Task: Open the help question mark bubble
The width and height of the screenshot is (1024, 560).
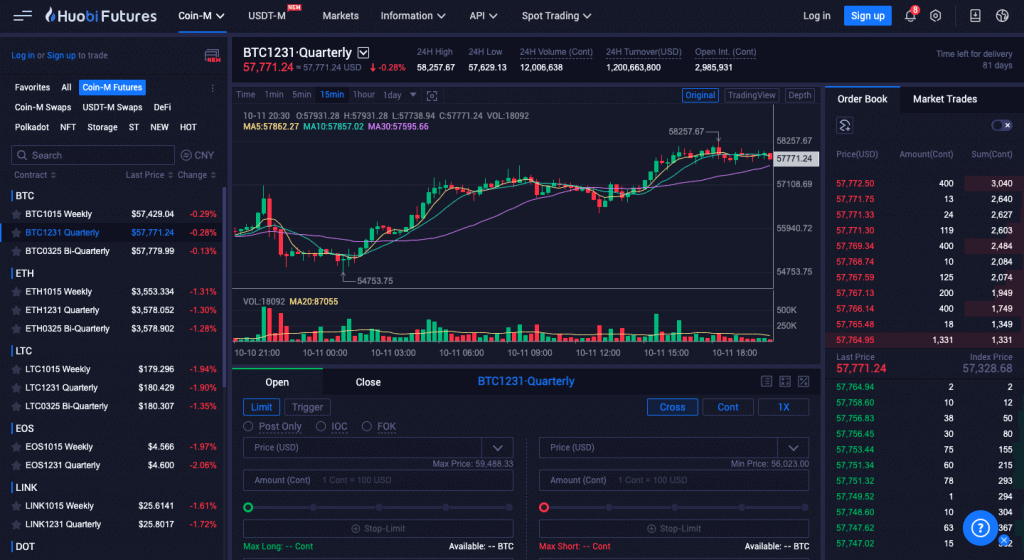Action: point(980,527)
